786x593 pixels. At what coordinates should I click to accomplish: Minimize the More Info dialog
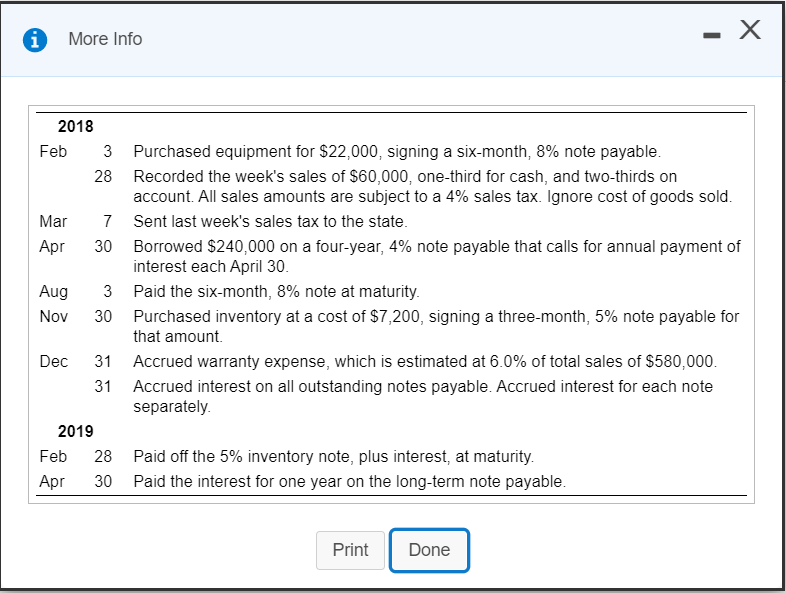712,35
